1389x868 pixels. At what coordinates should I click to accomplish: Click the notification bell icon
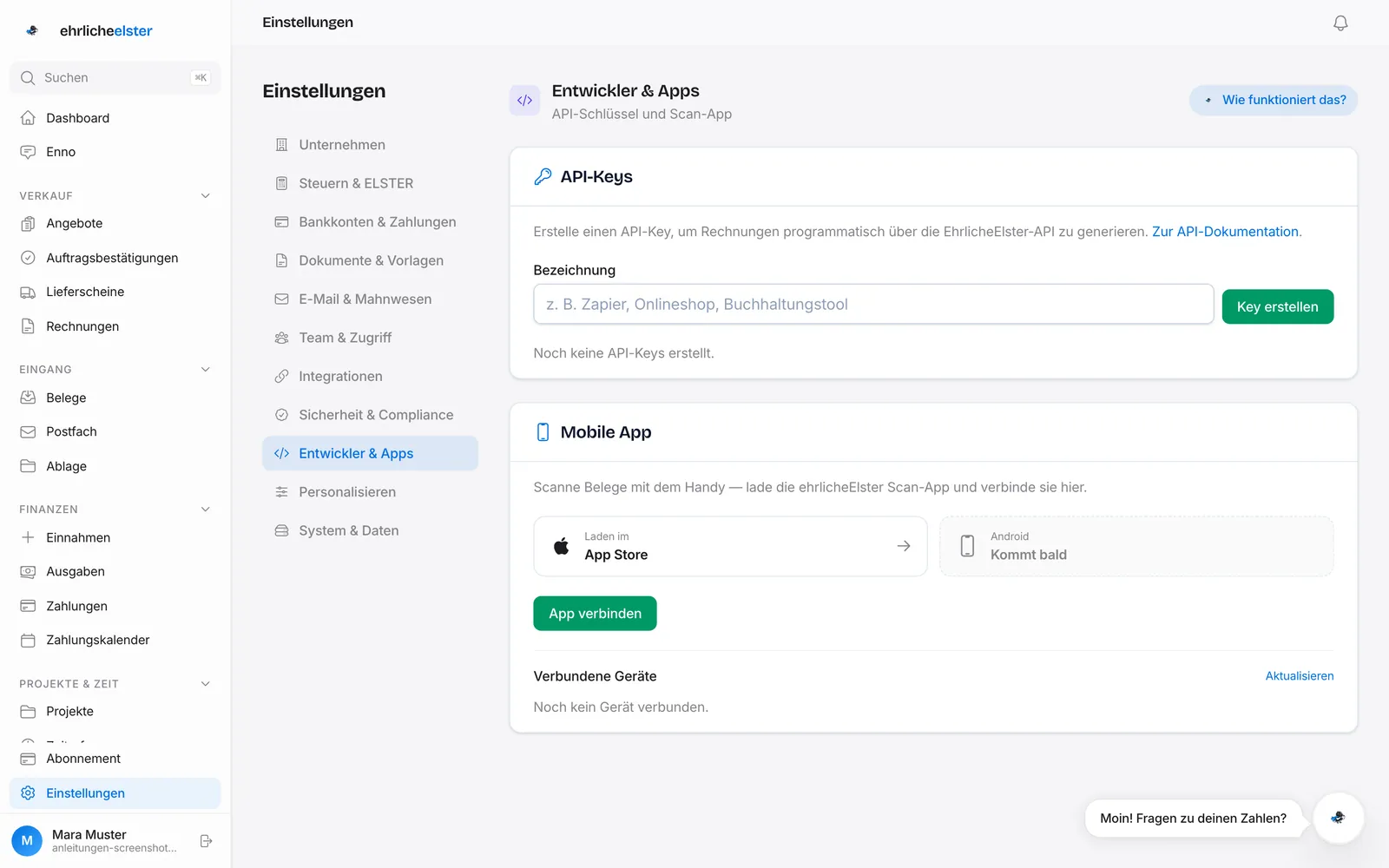(x=1340, y=23)
